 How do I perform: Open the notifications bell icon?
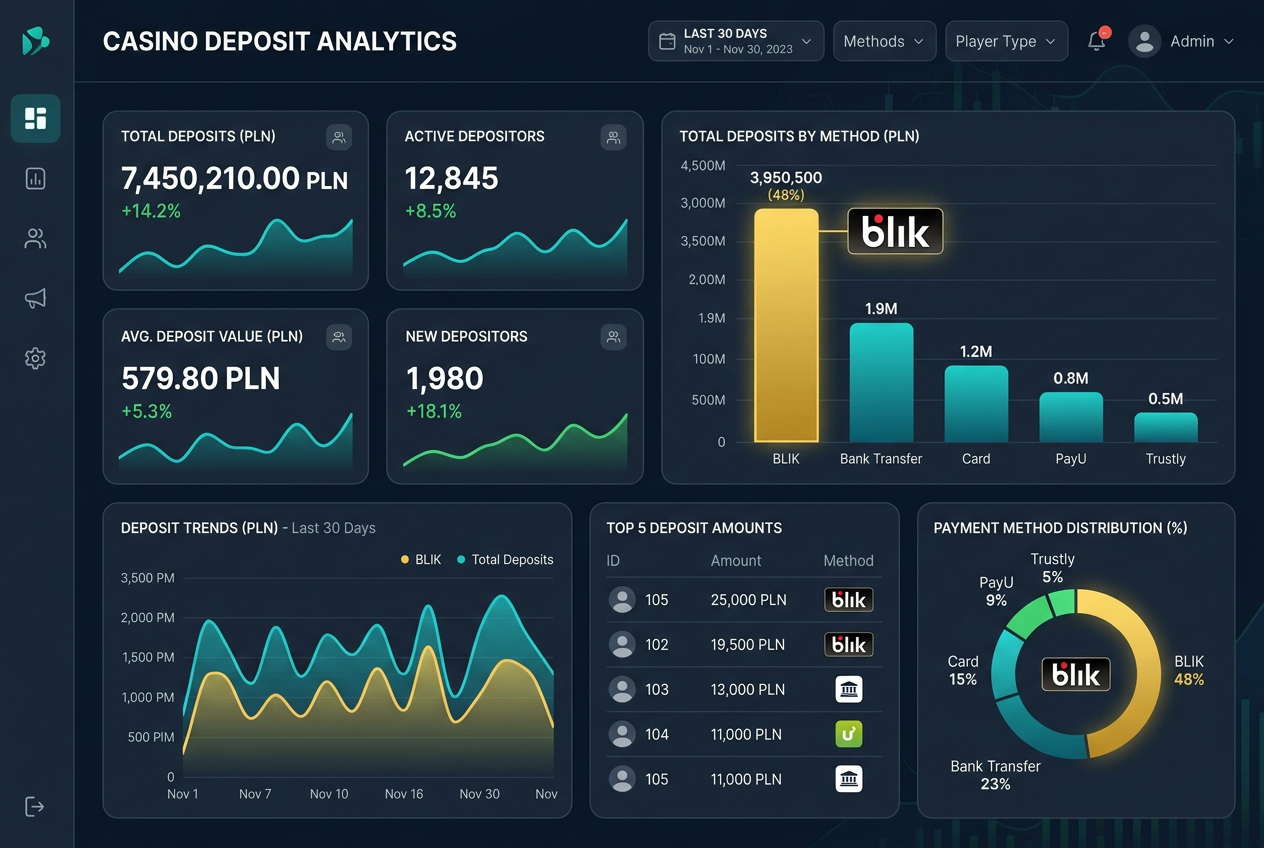click(1097, 41)
